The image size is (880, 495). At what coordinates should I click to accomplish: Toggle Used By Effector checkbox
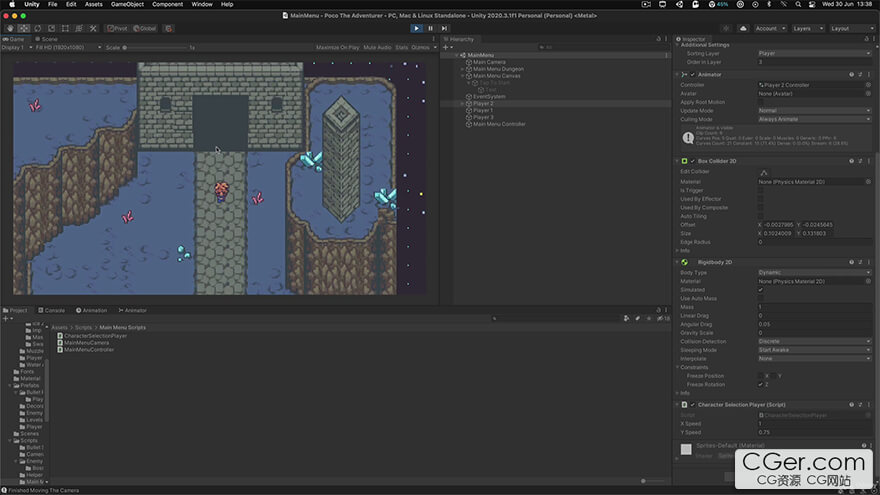pos(761,199)
